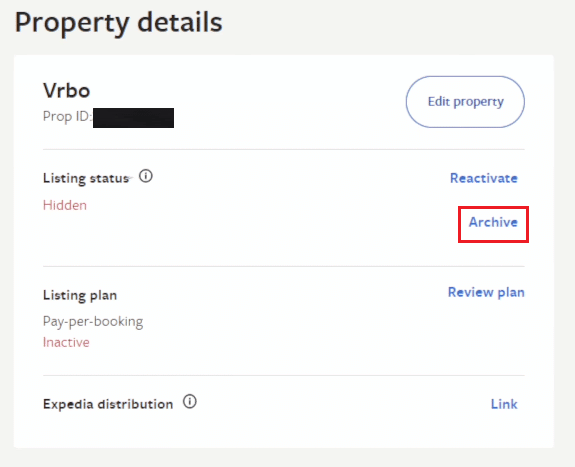This screenshot has width=575, height=467.
Task: Click the Edit property button
Action: point(465,102)
